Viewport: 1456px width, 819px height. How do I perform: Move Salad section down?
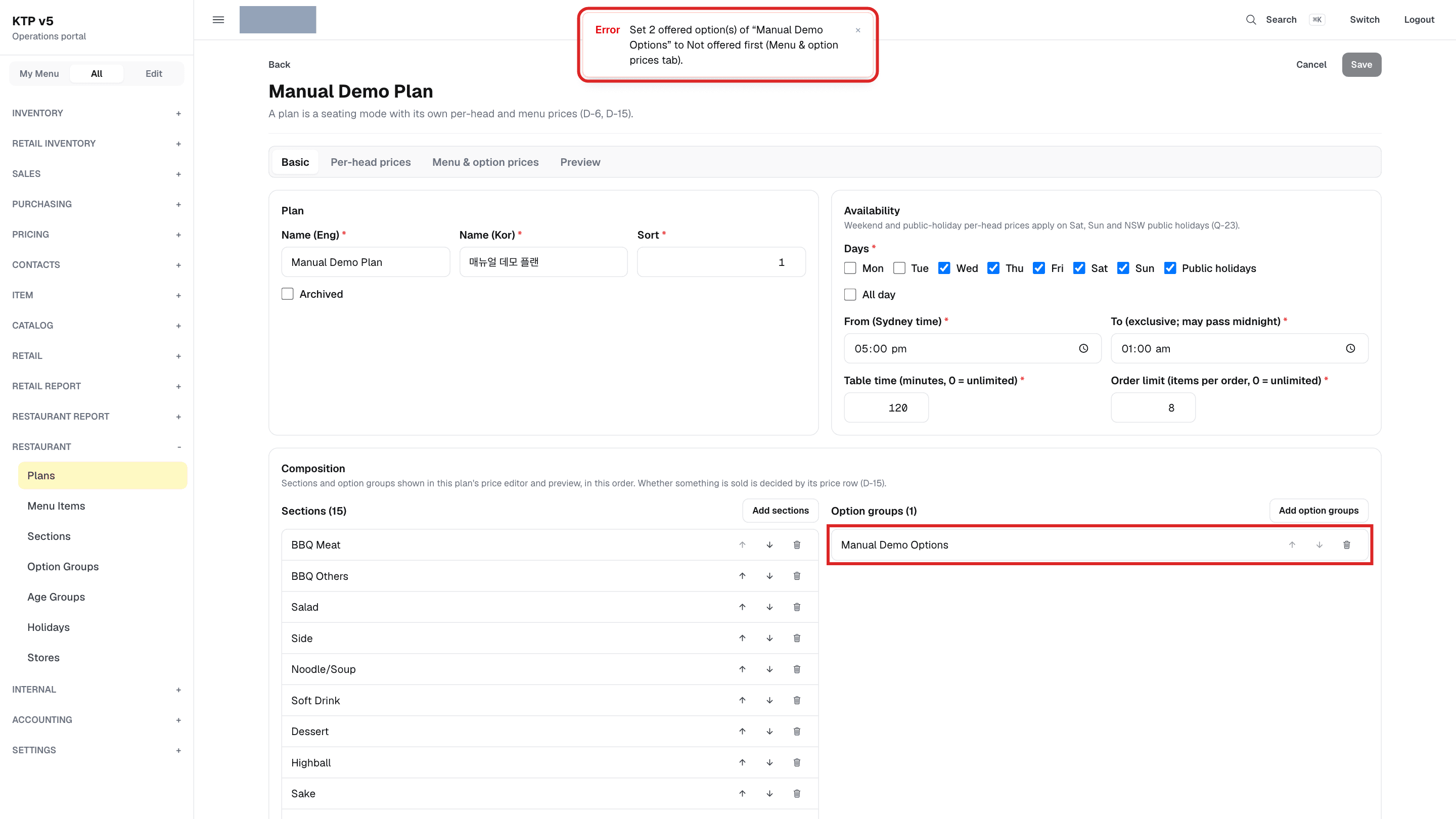coord(769,607)
